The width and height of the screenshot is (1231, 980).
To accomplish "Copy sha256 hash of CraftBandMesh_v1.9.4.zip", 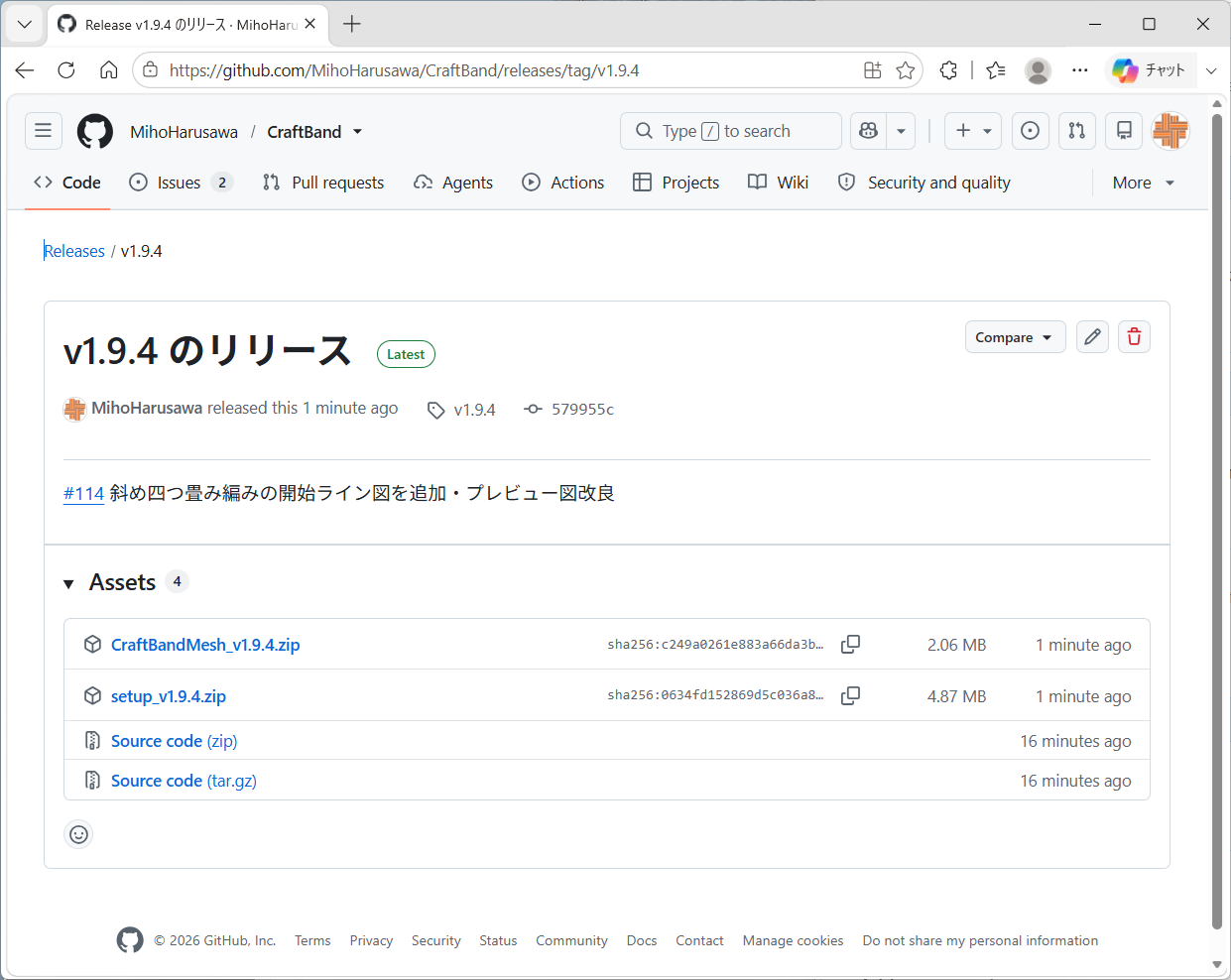I will point(850,644).
